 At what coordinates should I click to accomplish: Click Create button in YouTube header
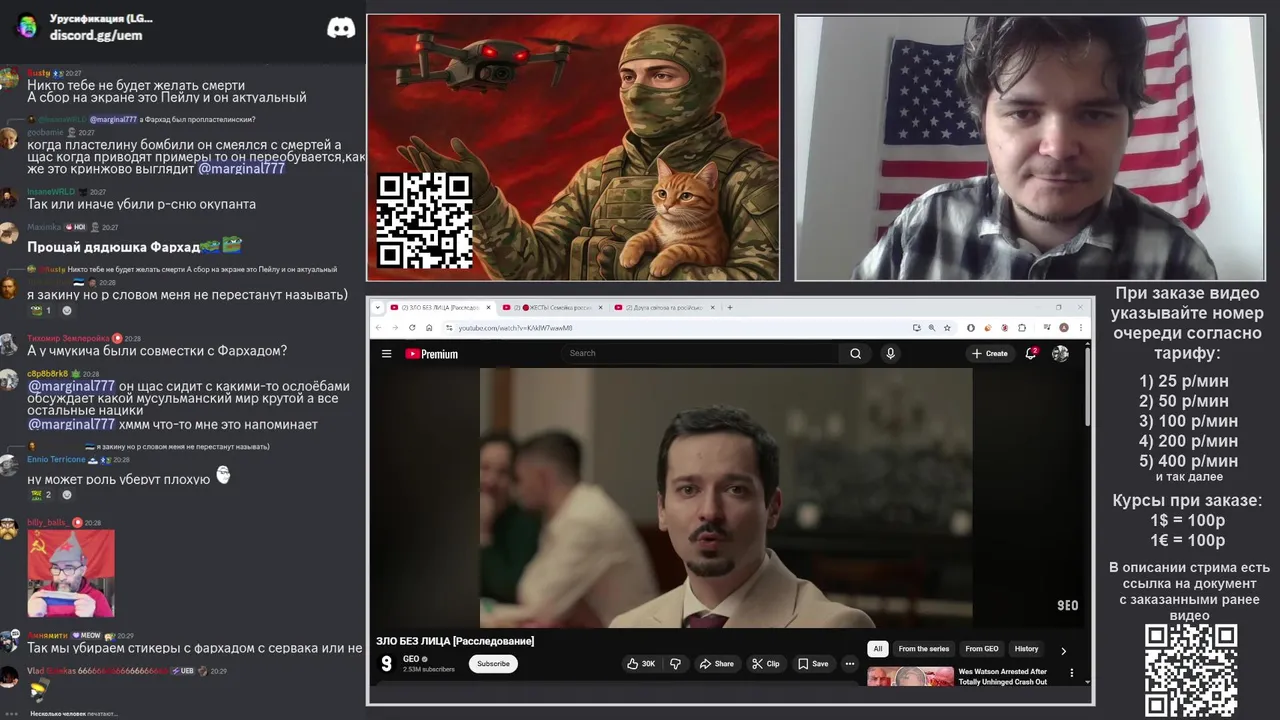coord(989,353)
